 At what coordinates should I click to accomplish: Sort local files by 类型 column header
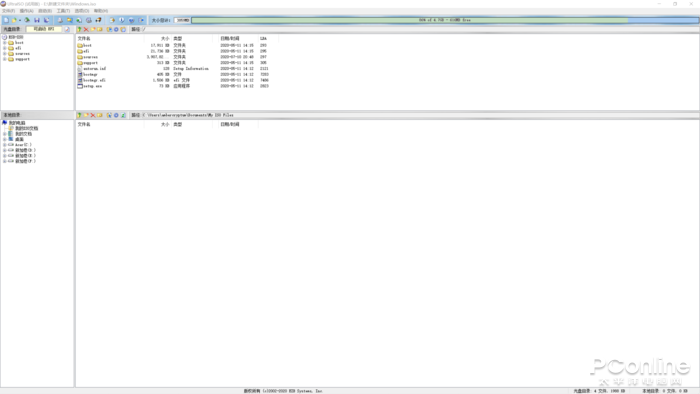[192, 124]
